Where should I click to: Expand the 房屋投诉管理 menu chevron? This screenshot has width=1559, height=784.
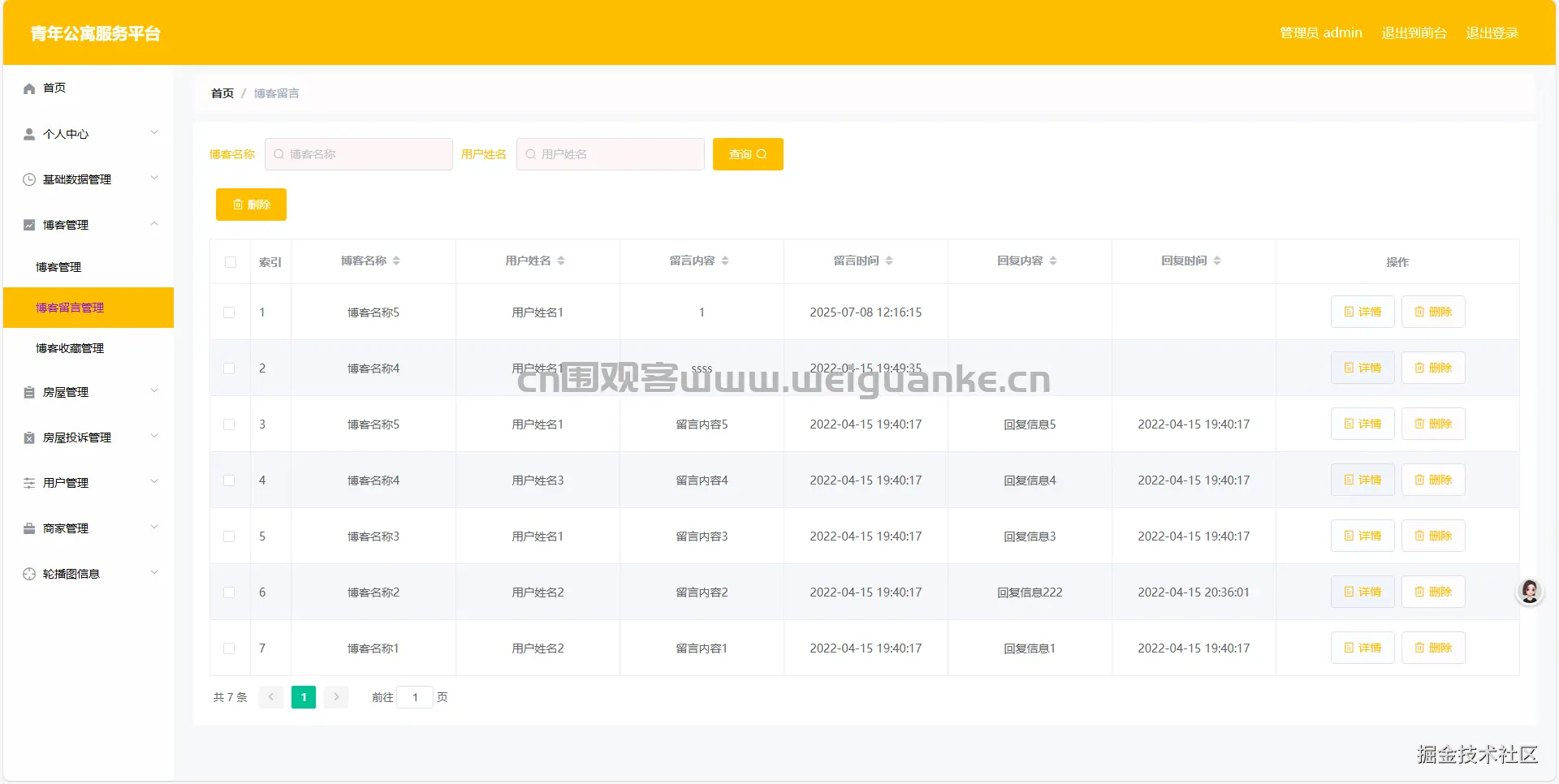[x=154, y=437]
